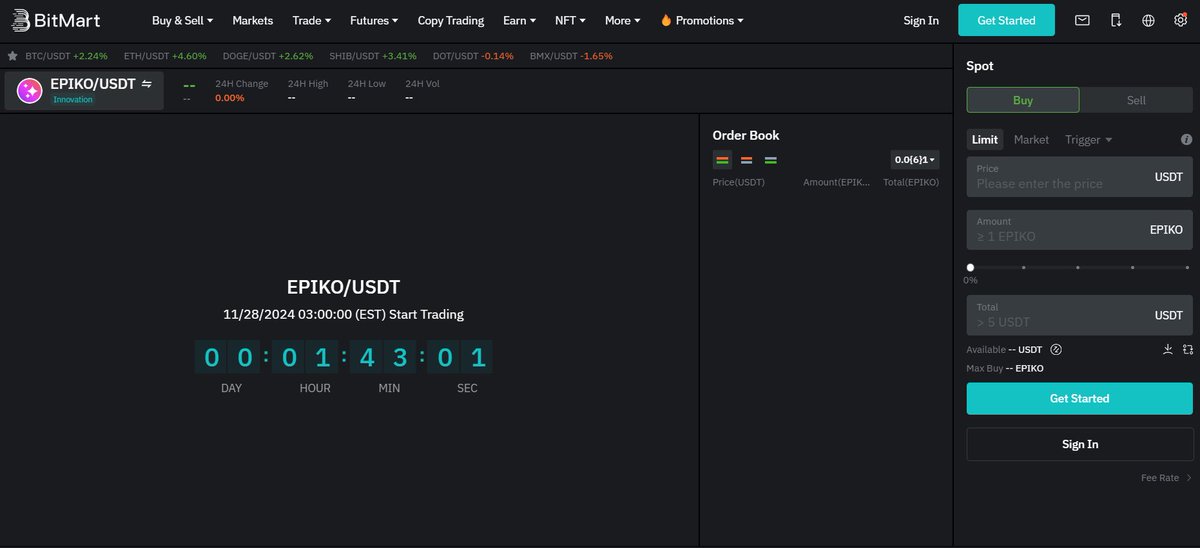Screen dimensions: 1200x548
Task: Click the Innovation tag under EPIKO/USDT
Action: [73, 100]
